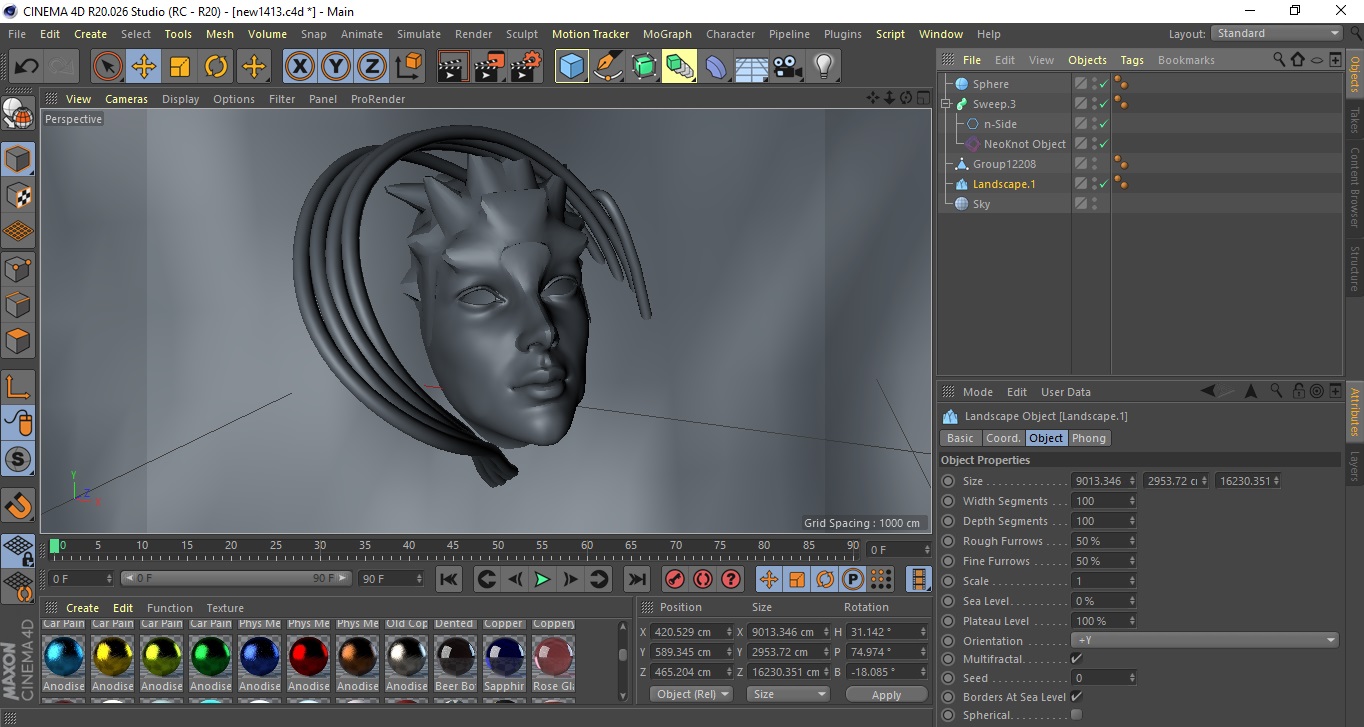Switch to the Phong tab
The width and height of the screenshot is (1364, 727).
(1089, 438)
